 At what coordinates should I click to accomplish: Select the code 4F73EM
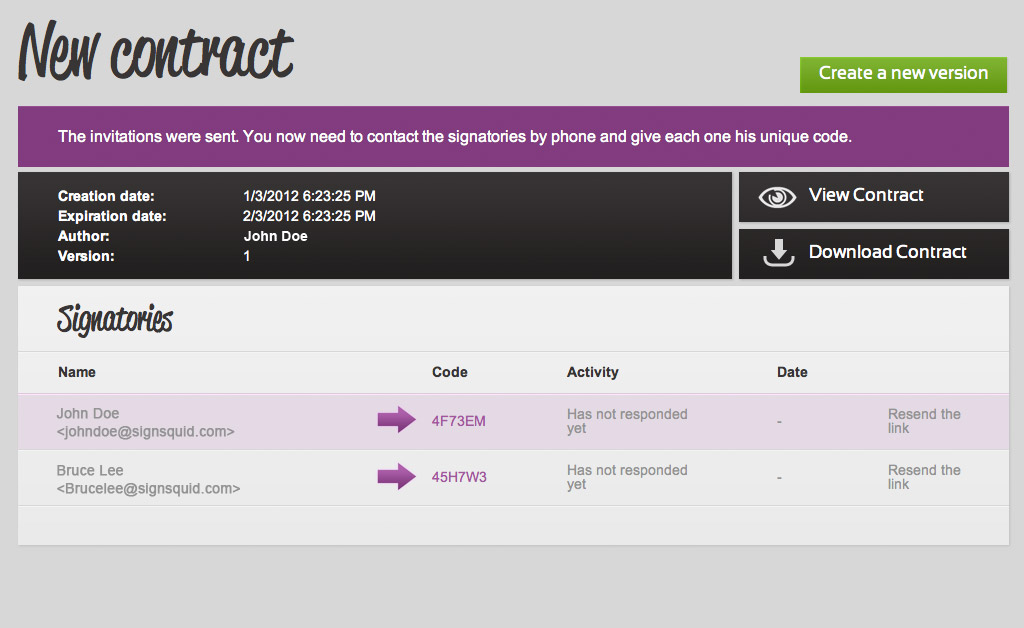coord(458,421)
